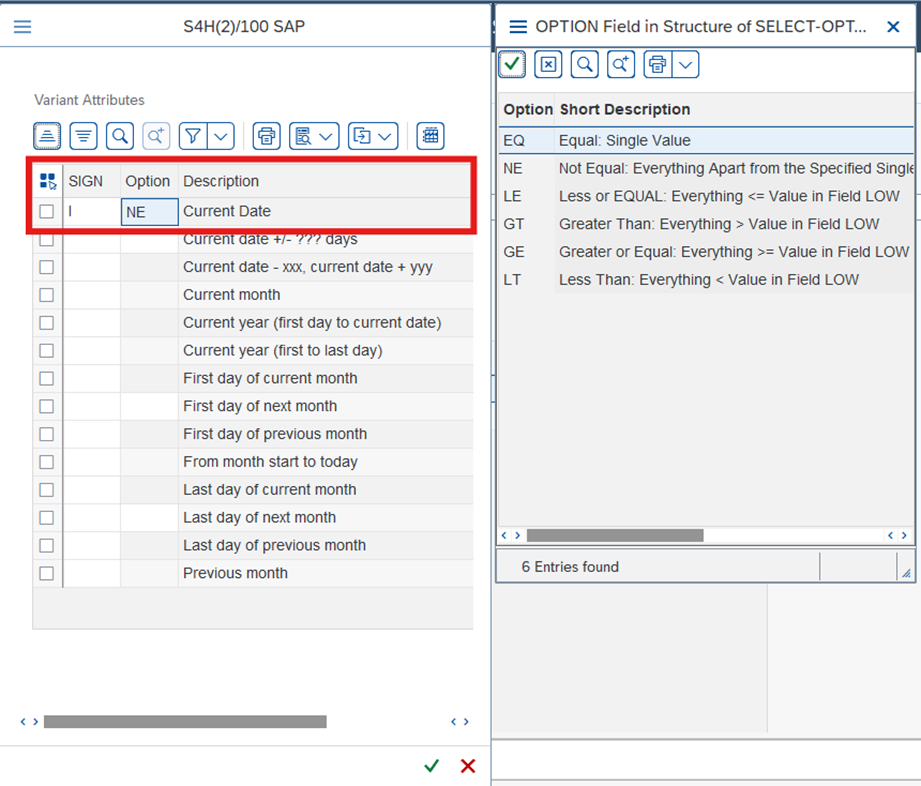
Task: Expand the export dropdown arrow in toolbar
Action: click(x=385, y=136)
